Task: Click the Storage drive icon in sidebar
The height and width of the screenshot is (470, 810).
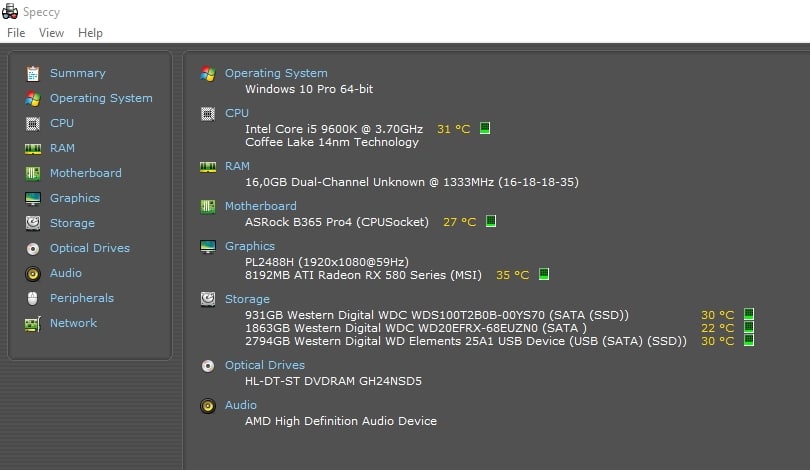Action: 33,223
